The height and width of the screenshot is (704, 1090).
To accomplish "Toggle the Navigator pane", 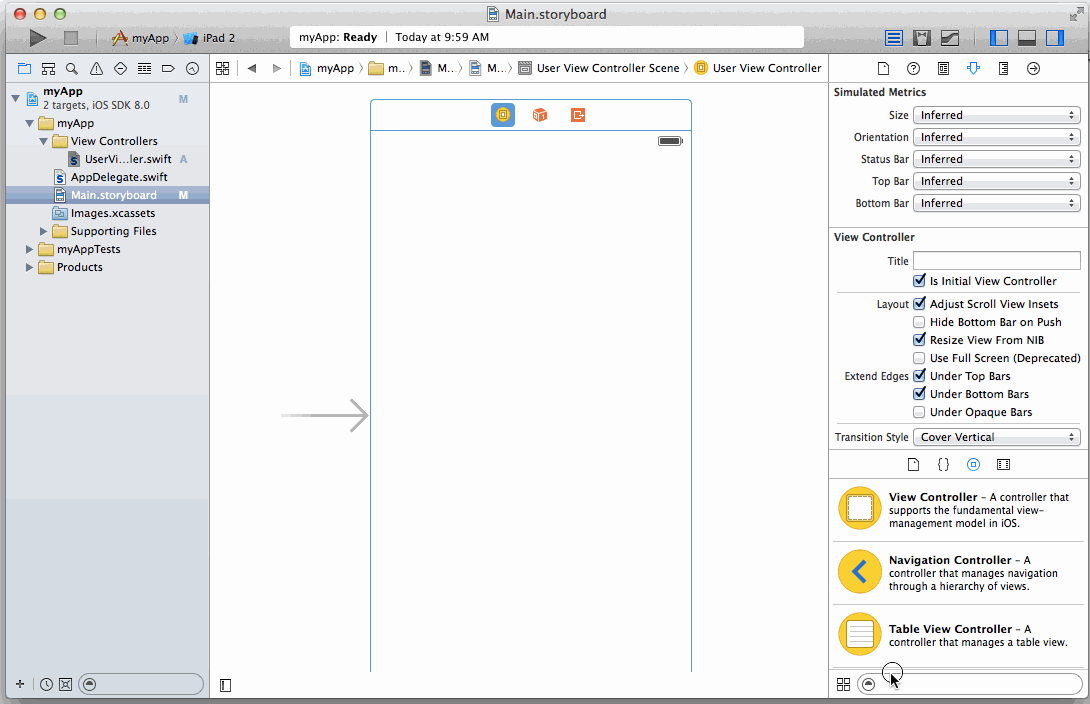I will pyautogui.click(x=999, y=38).
